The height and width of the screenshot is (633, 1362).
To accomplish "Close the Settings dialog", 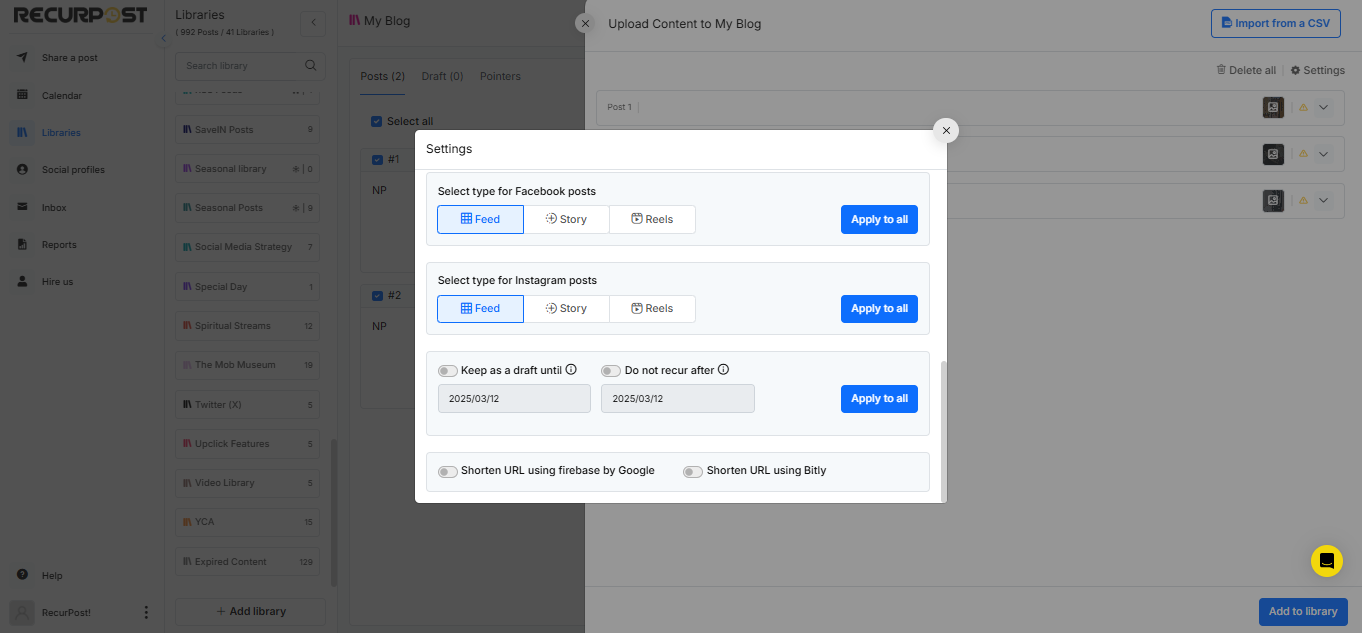I will pyautogui.click(x=946, y=130).
